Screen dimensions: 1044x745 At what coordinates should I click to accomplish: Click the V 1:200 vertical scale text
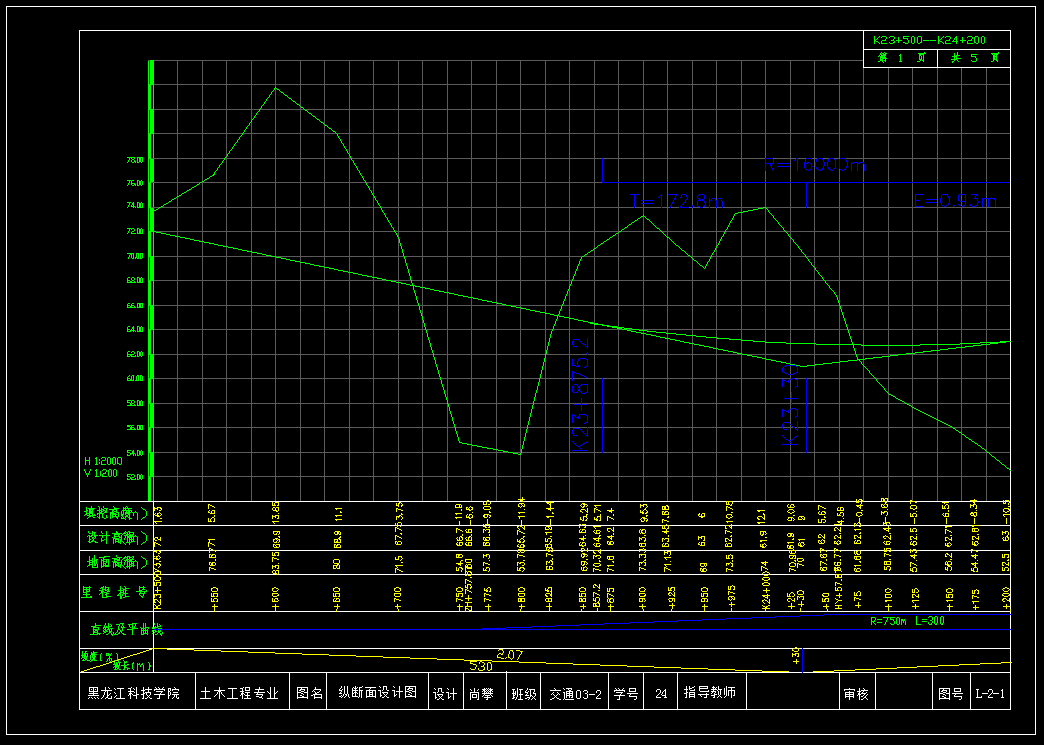point(99,472)
